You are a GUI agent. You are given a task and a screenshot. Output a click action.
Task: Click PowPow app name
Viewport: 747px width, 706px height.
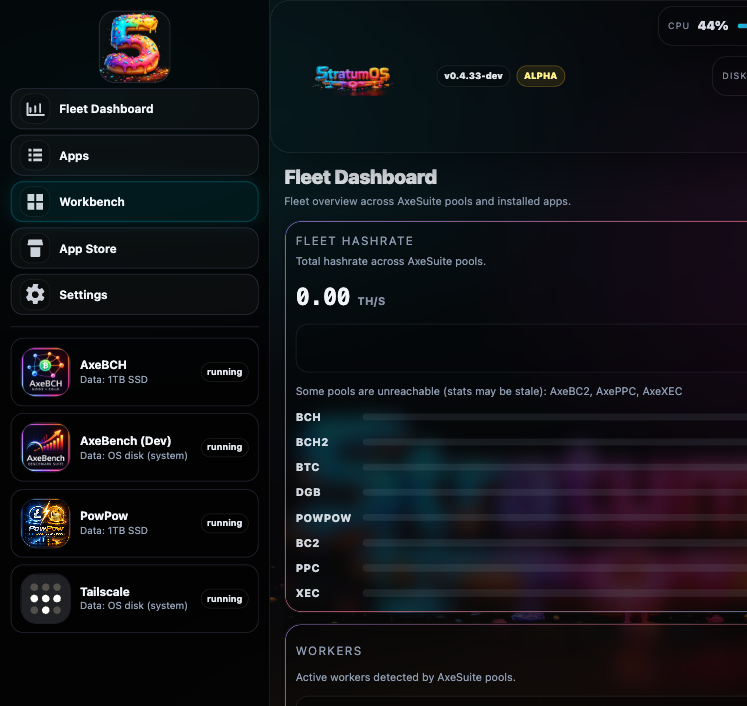[x=104, y=516]
